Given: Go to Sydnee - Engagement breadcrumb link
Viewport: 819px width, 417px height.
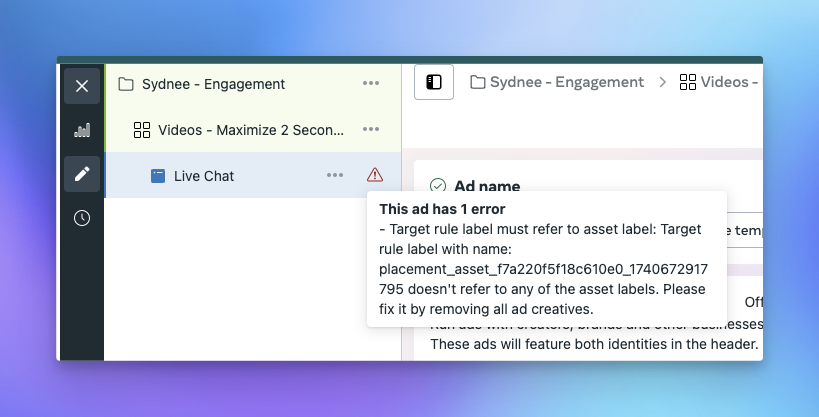Looking at the screenshot, I should [557, 82].
